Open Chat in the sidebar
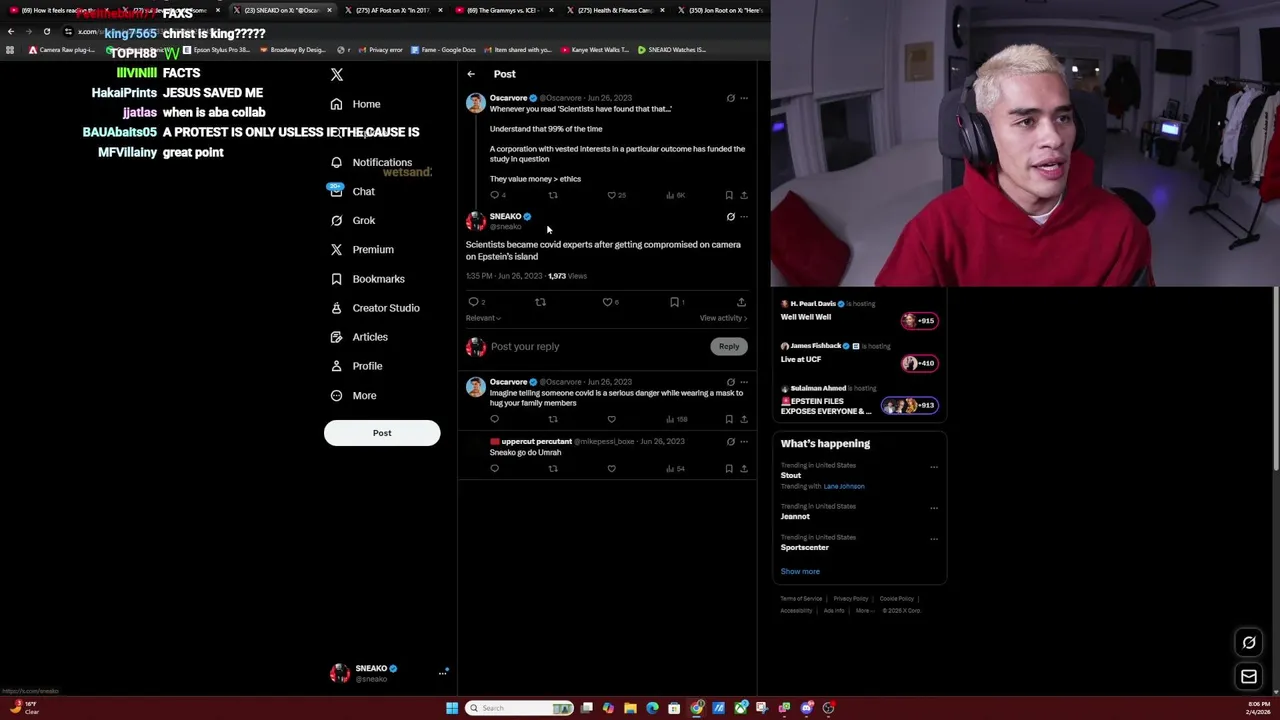Viewport: 1280px width, 720px height. pyautogui.click(x=352, y=191)
